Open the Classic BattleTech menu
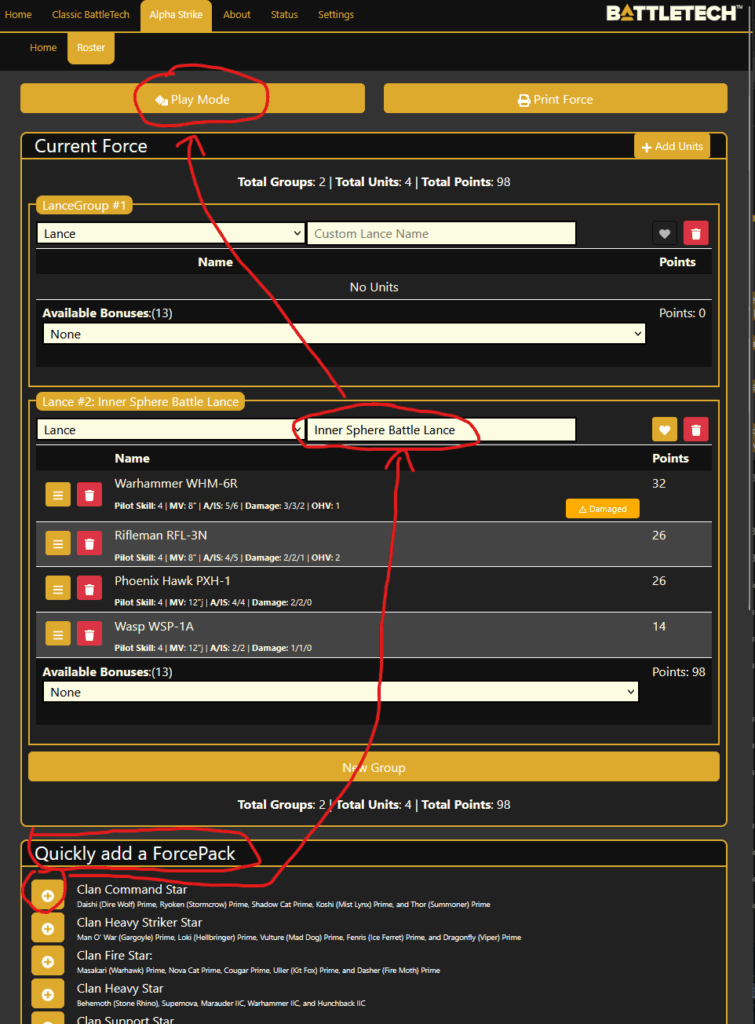The height and width of the screenshot is (1024, 755). pos(91,14)
